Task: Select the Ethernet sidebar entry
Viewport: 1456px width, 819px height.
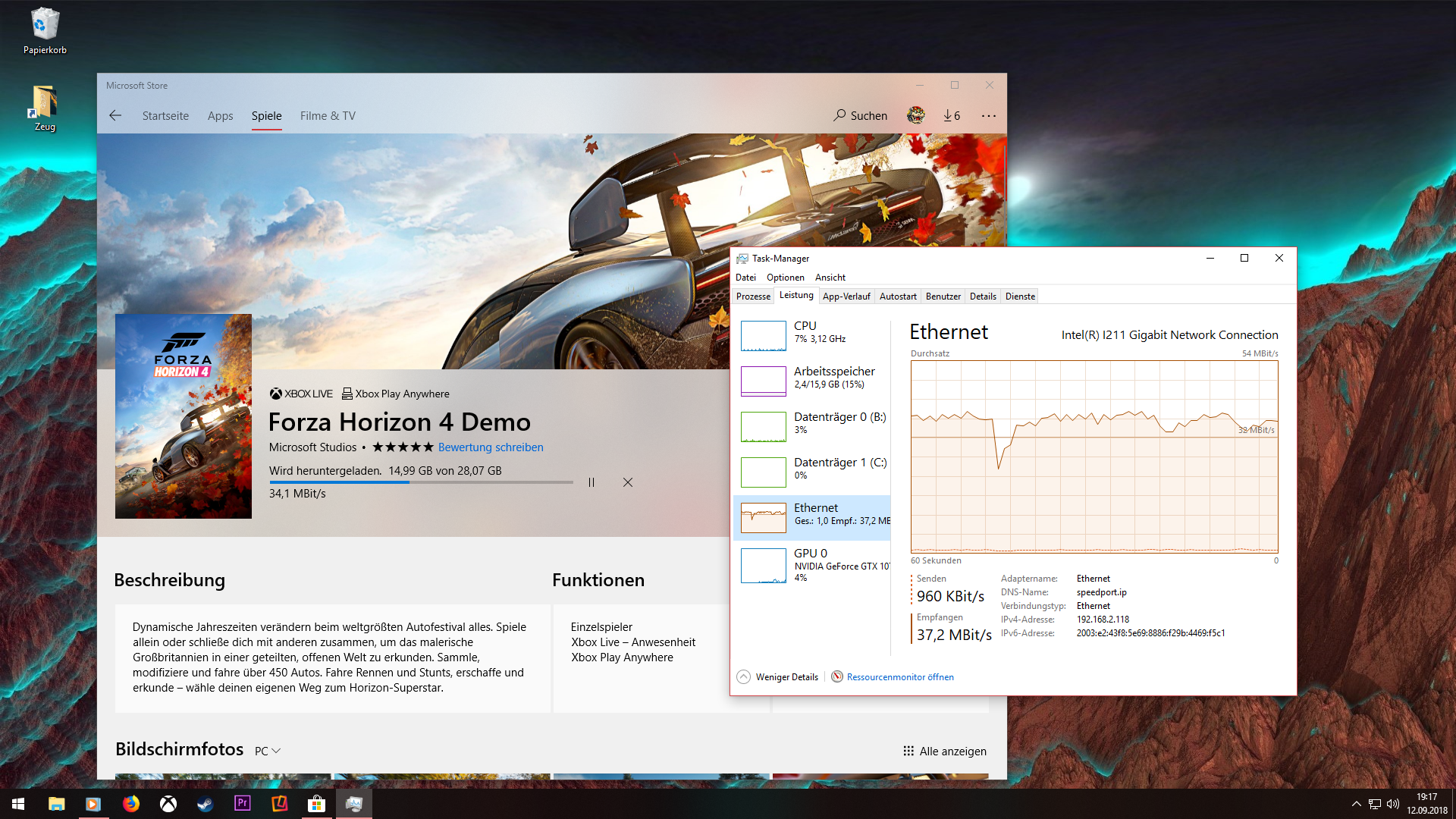Action: point(812,517)
